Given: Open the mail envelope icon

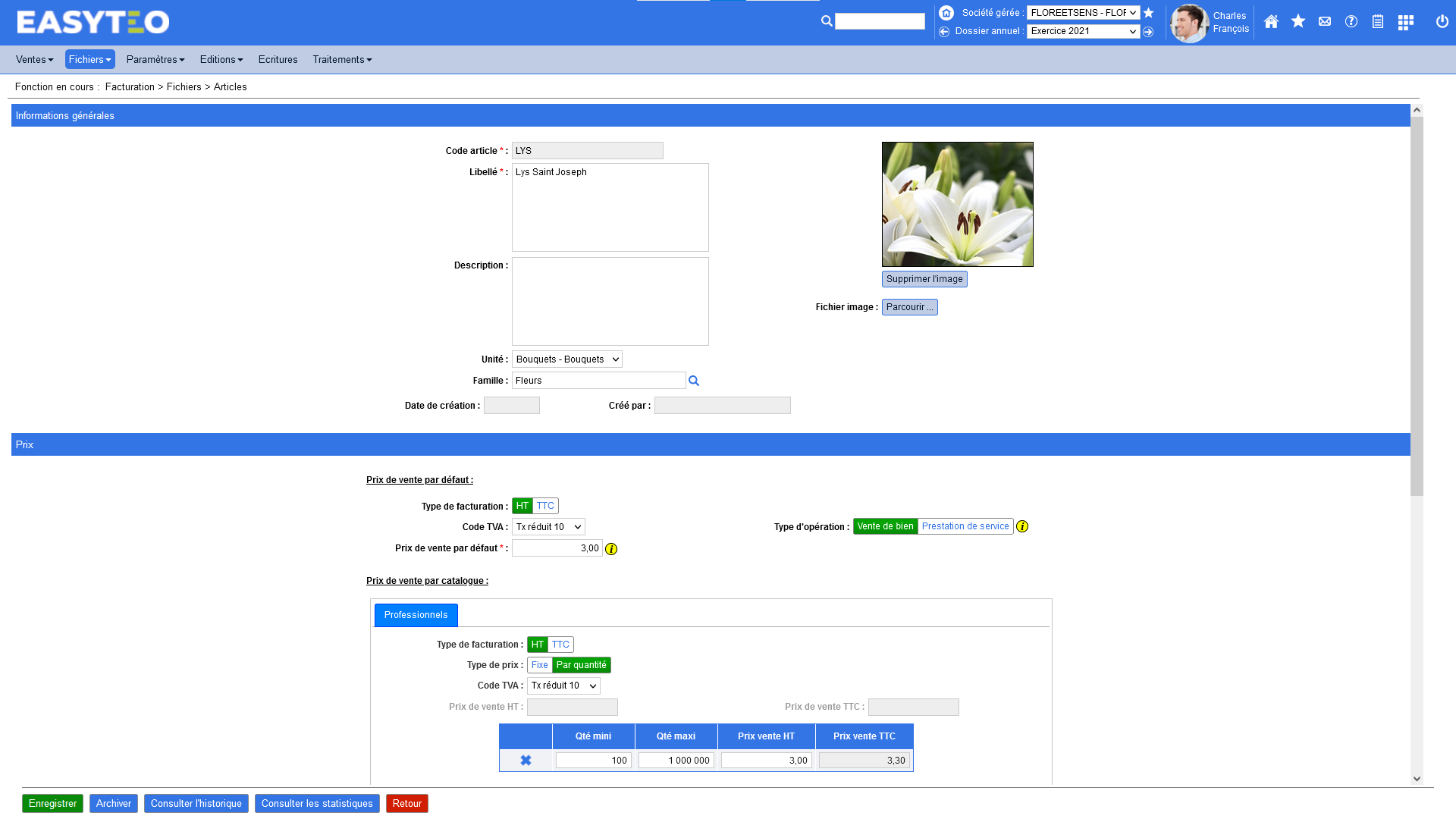Looking at the screenshot, I should point(1324,22).
